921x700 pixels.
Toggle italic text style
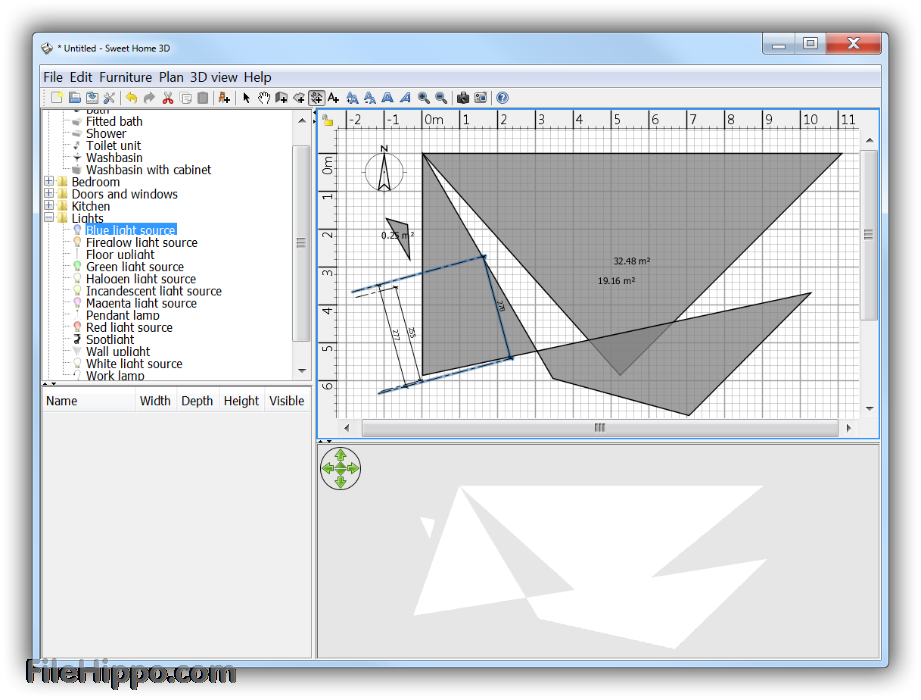405,98
